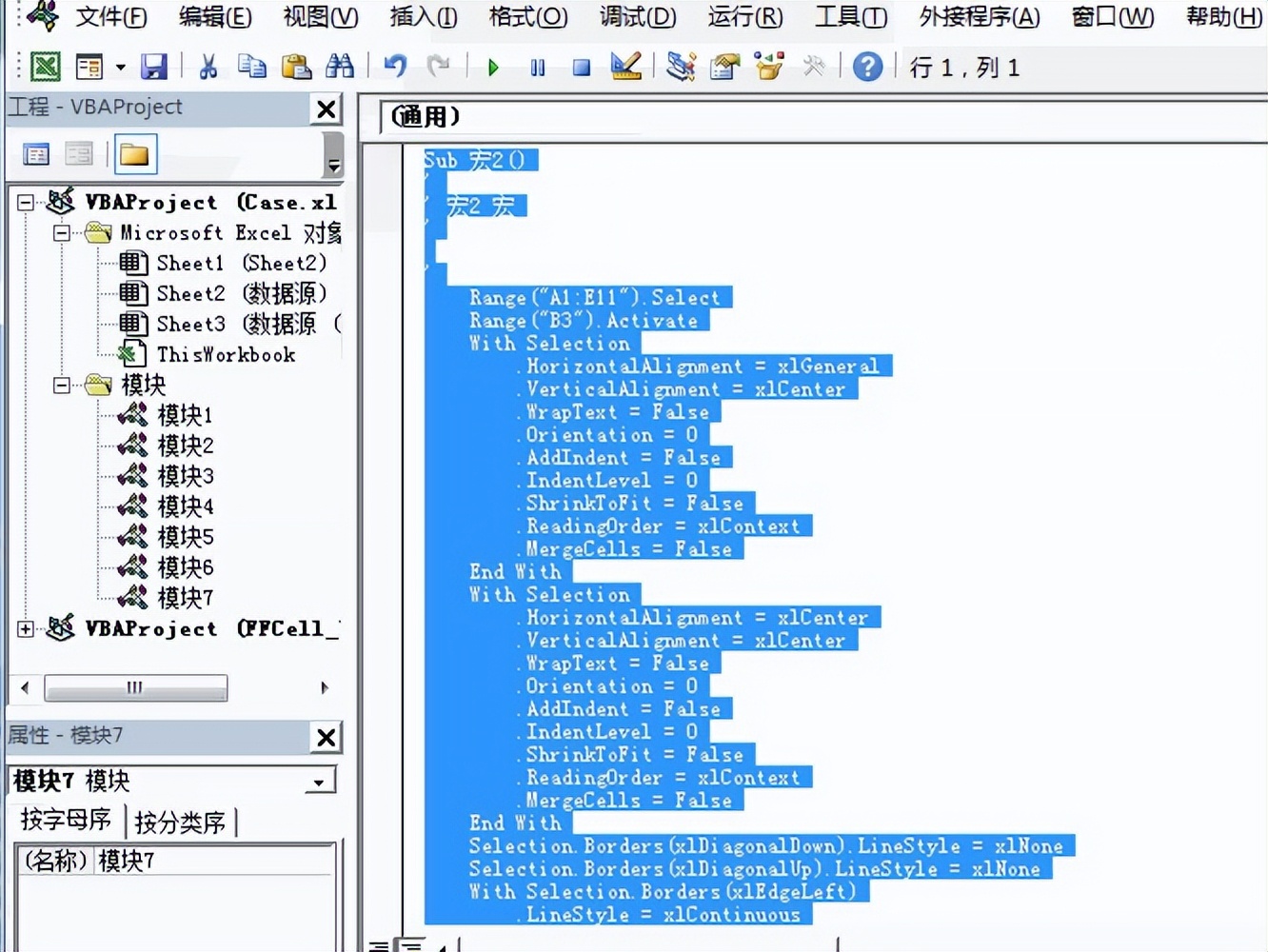1268x952 pixels.
Task: Click the Cut scissors icon
Action: (x=208, y=67)
